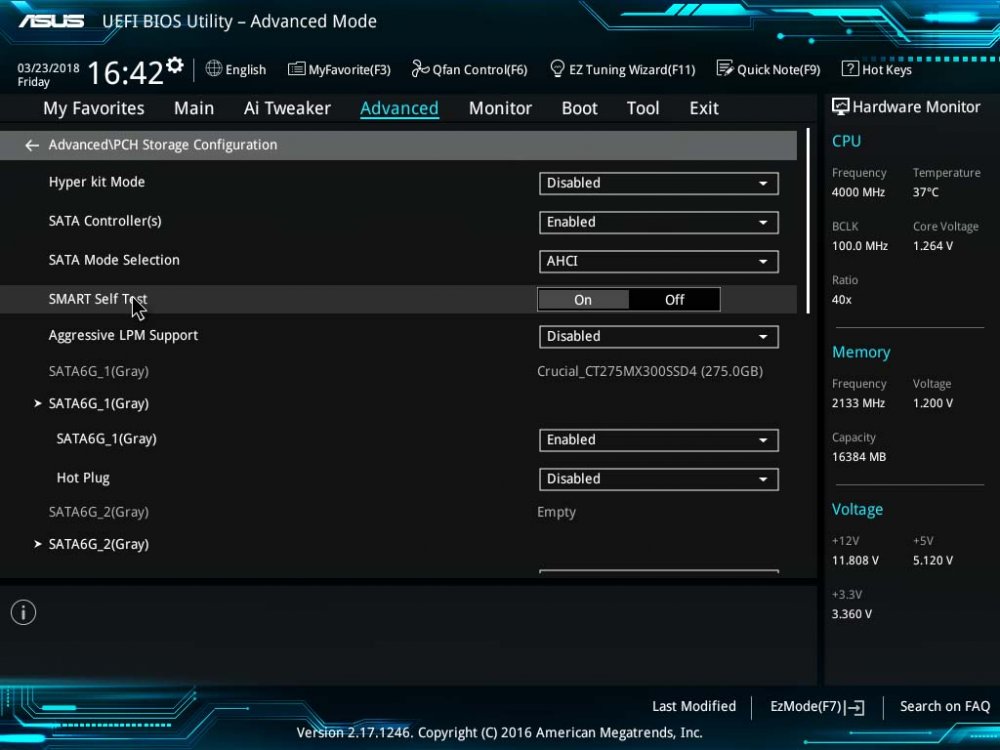Open the Hot Plug dropdown
Viewport: 1000px width, 750px height.
(x=658, y=478)
